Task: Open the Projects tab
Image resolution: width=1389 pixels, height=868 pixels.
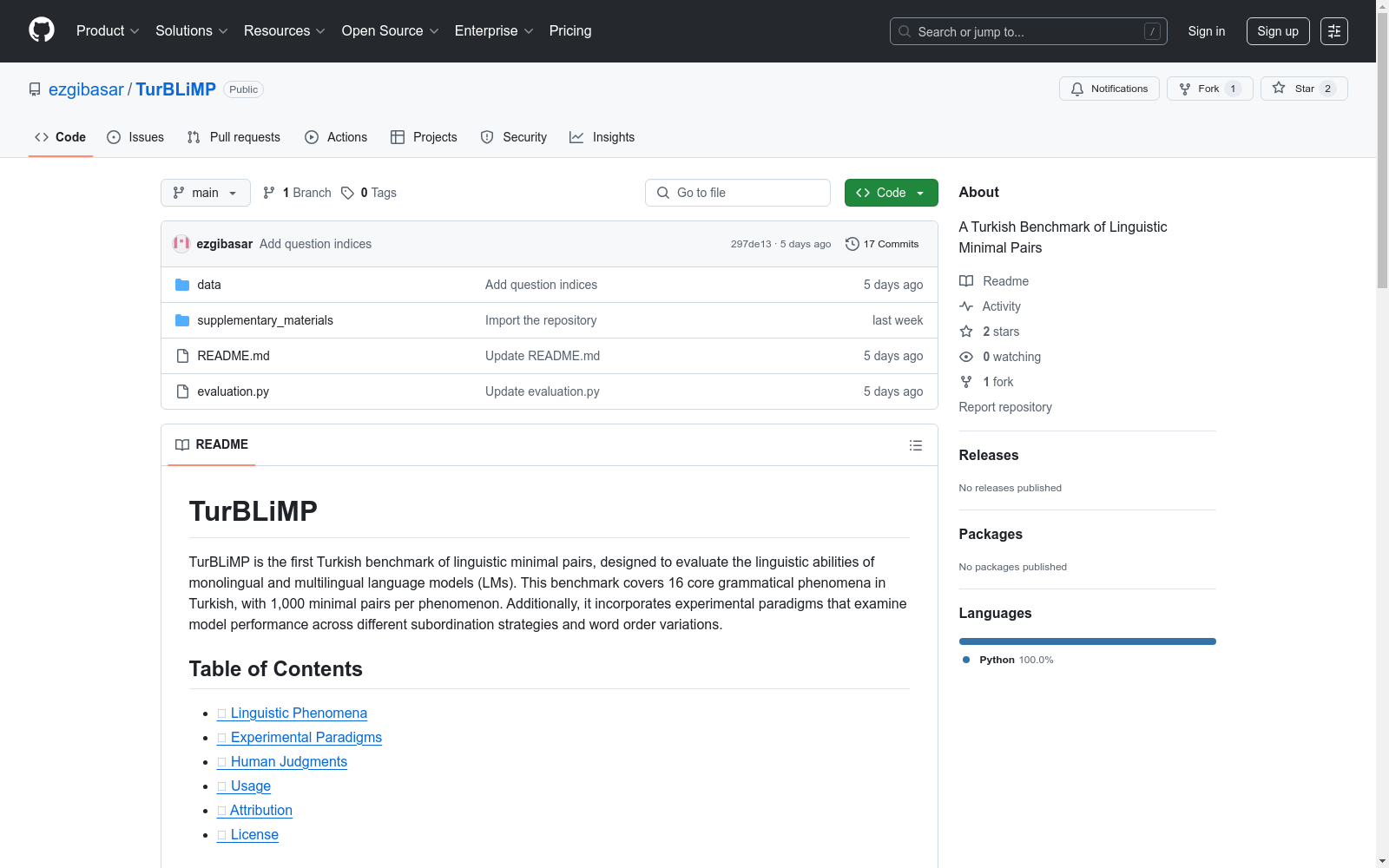Action: coord(424,137)
